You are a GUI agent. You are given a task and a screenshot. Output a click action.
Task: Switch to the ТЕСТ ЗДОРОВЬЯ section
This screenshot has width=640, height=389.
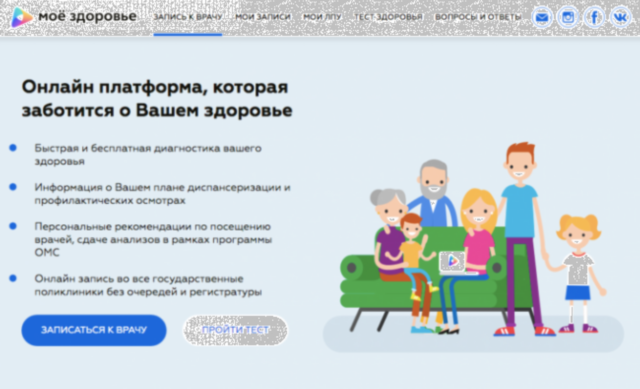pyautogui.click(x=388, y=17)
